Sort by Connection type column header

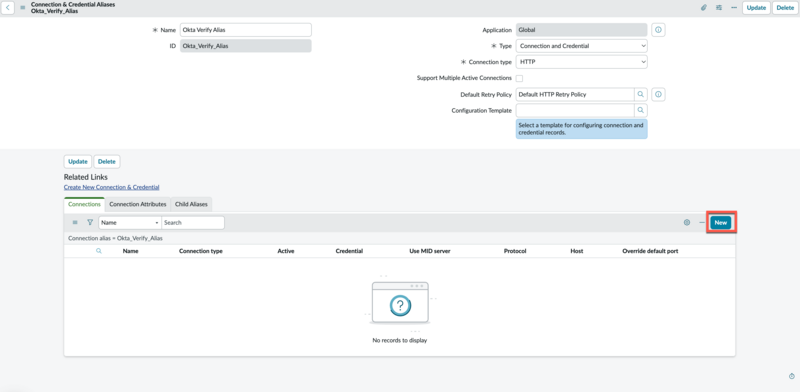(201, 251)
